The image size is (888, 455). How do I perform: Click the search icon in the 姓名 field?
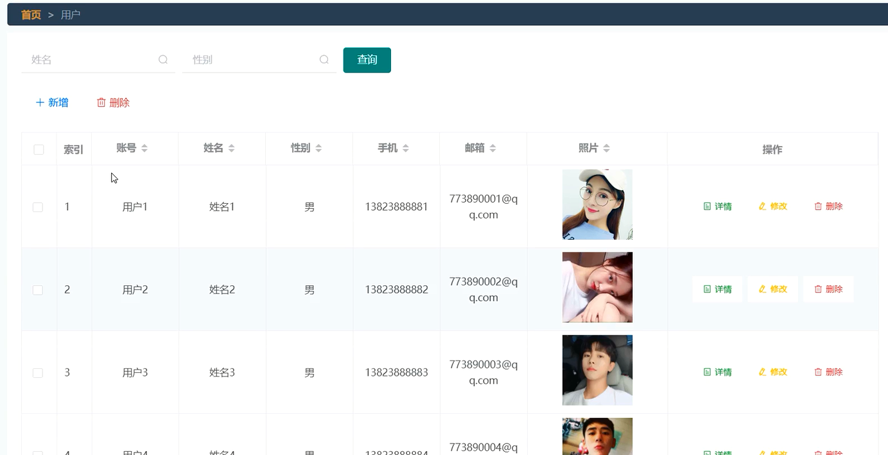(x=163, y=59)
